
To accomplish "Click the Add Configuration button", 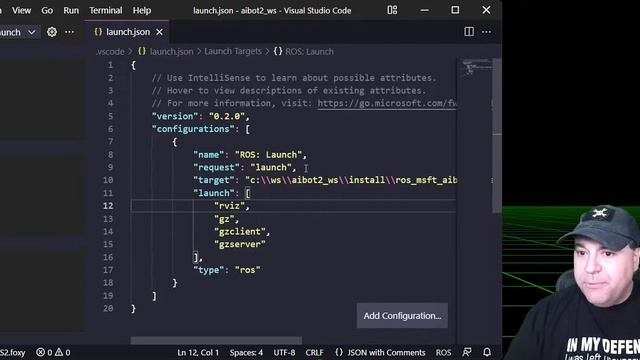I will (402, 316).
